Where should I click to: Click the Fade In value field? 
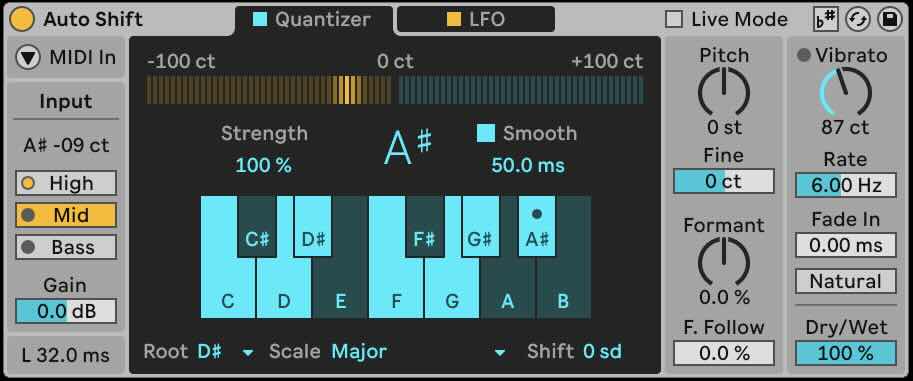845,245
